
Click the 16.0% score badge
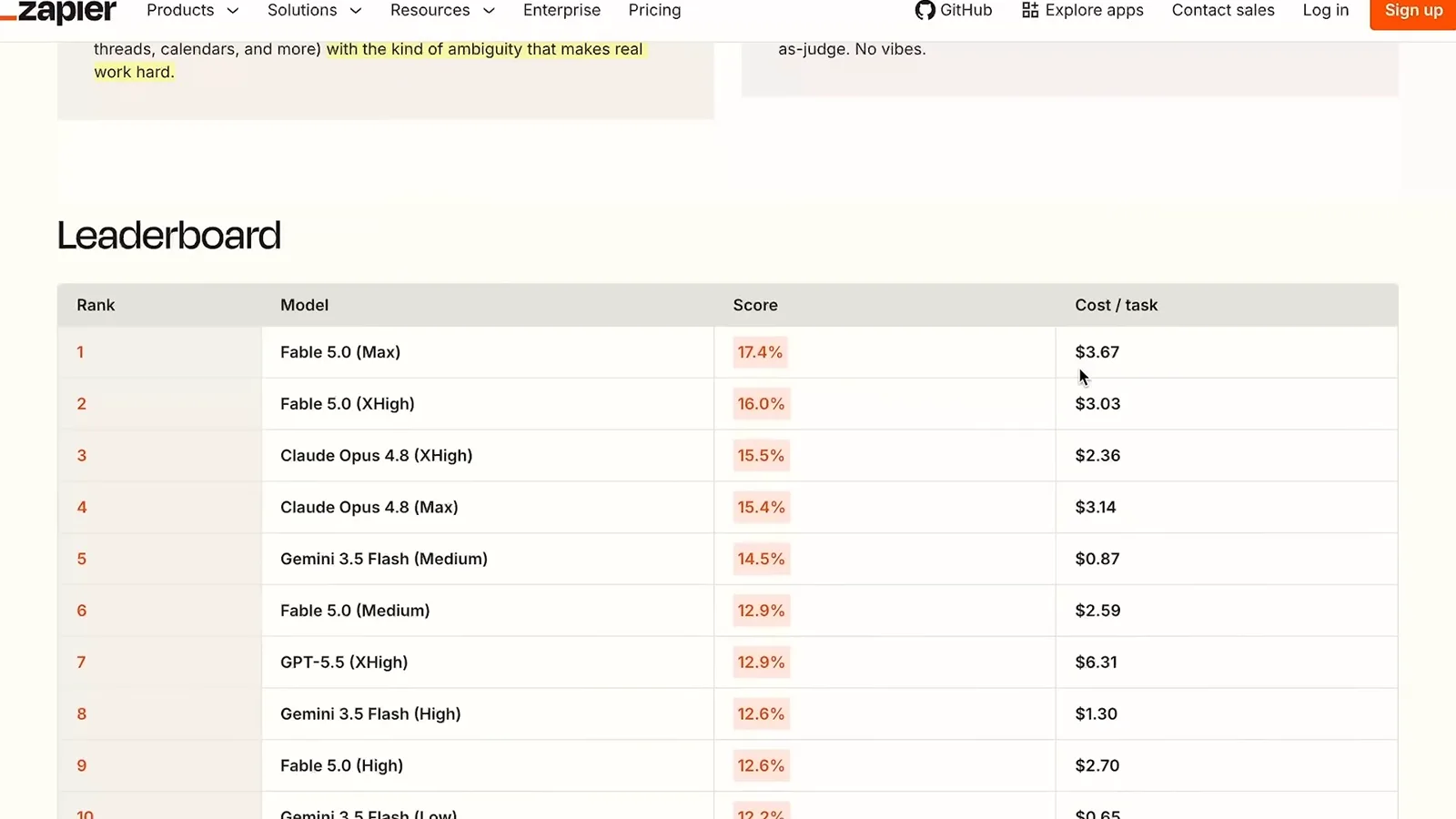pyautogui.click(x=761, y=404)
